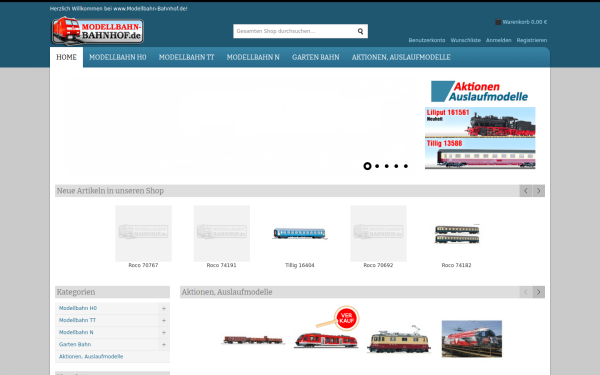
Task: Select the third slider pagination dot
Action: click(387, 166)
